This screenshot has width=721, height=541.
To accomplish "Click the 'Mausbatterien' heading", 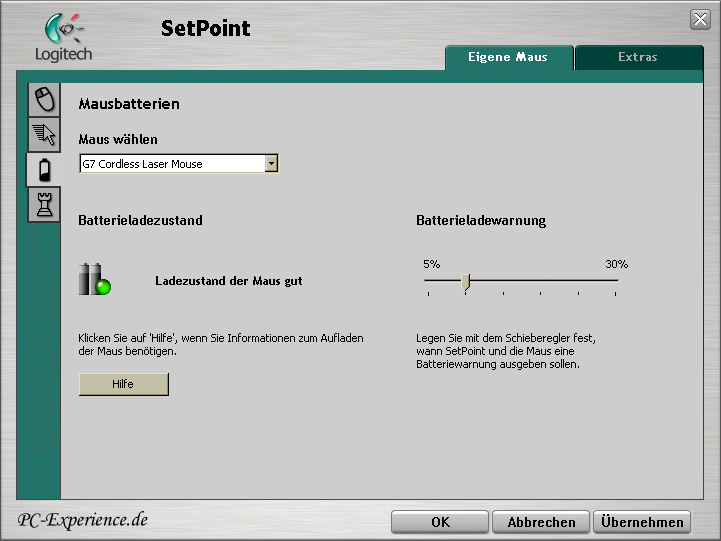I will click(x=129, y=104).
